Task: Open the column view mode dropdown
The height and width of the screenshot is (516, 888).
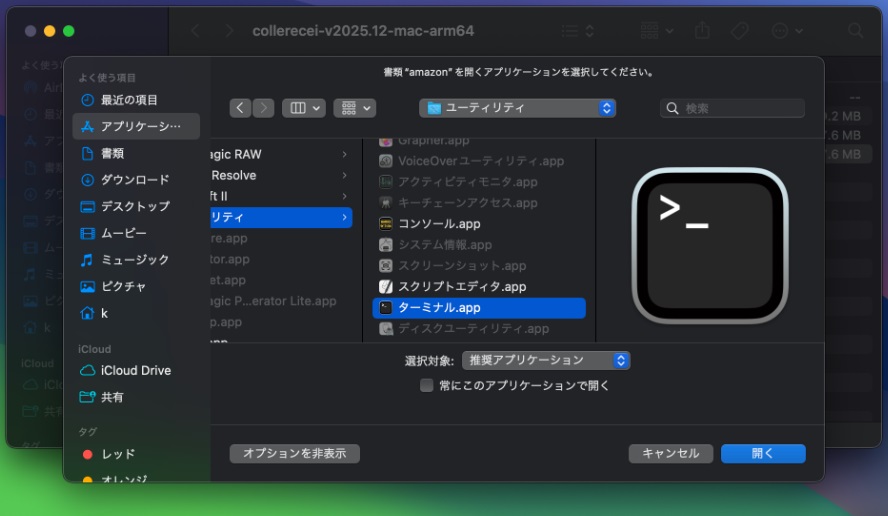Action: (x=304, y=108)
